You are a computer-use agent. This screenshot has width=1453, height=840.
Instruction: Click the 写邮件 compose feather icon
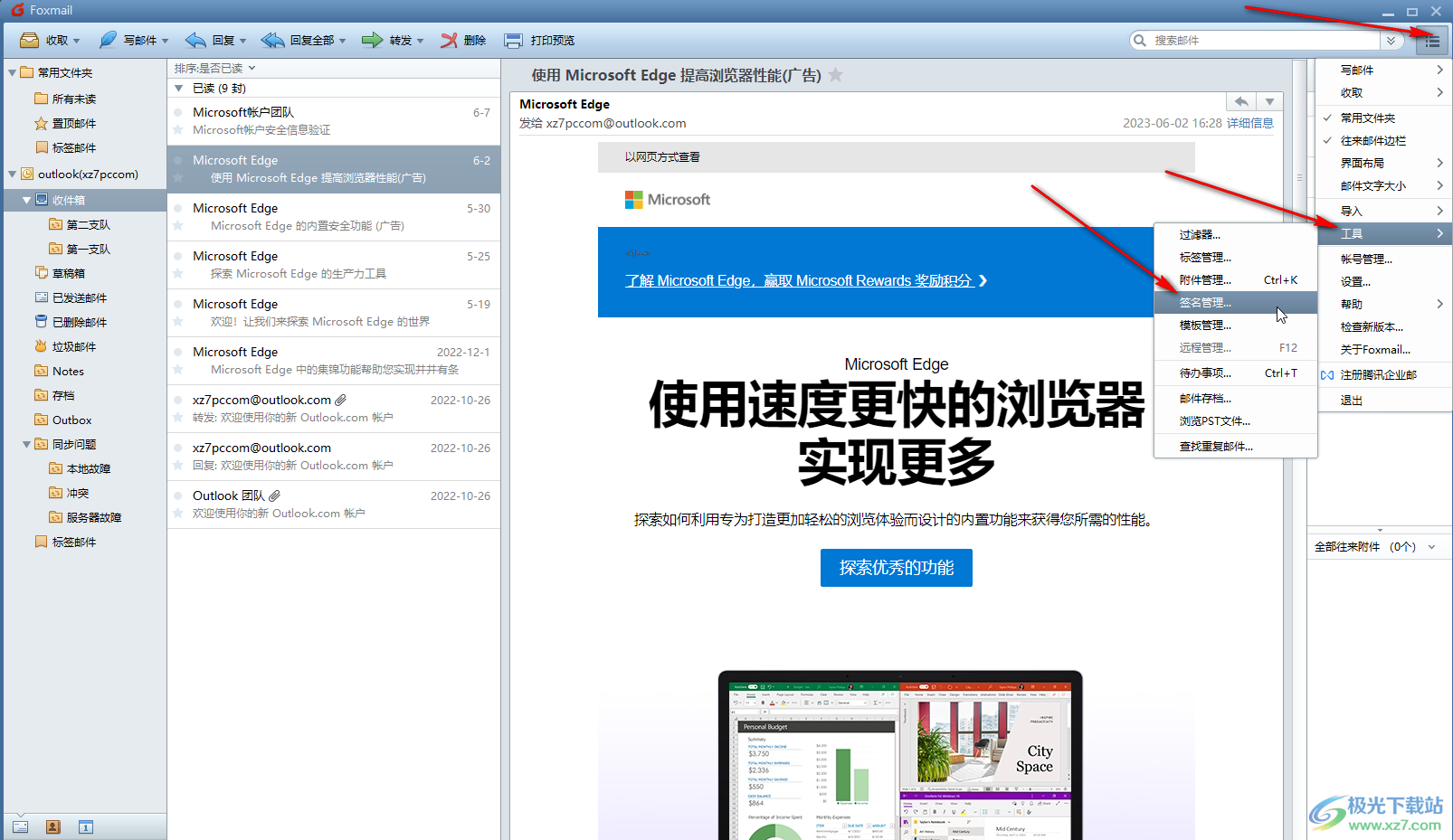click(108, 40)
